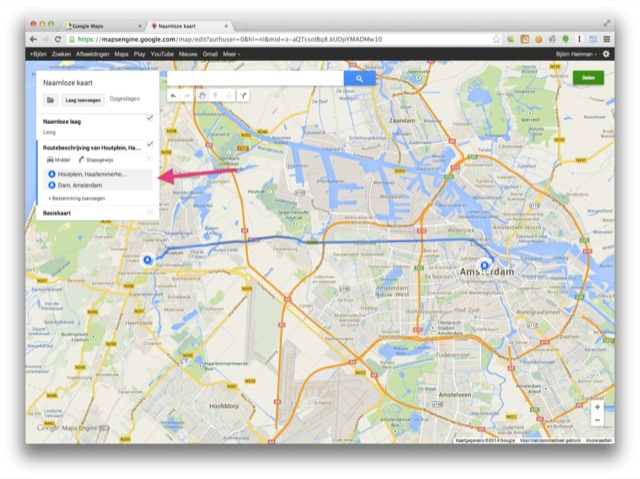Click the Naamloze kaart map title
This screenshot has height=479, width=640.
[68, 83]
